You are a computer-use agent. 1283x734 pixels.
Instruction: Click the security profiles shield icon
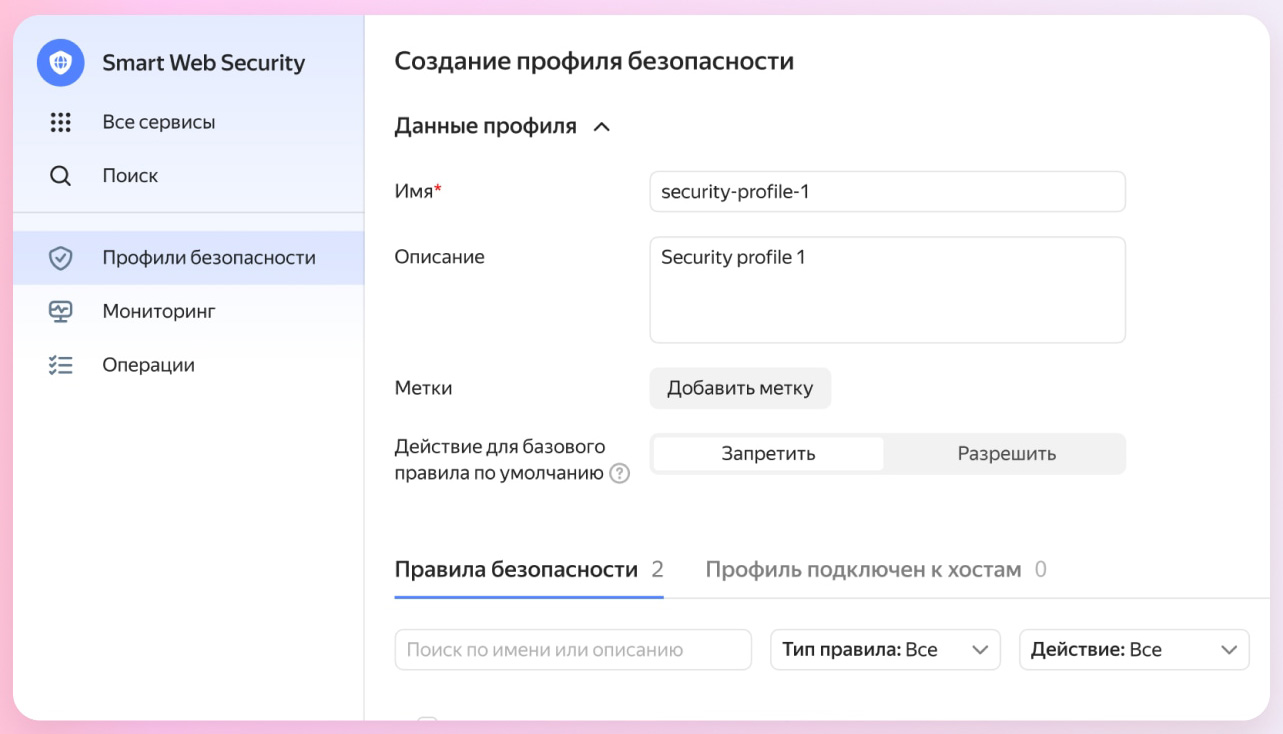[x=61, y=258]
